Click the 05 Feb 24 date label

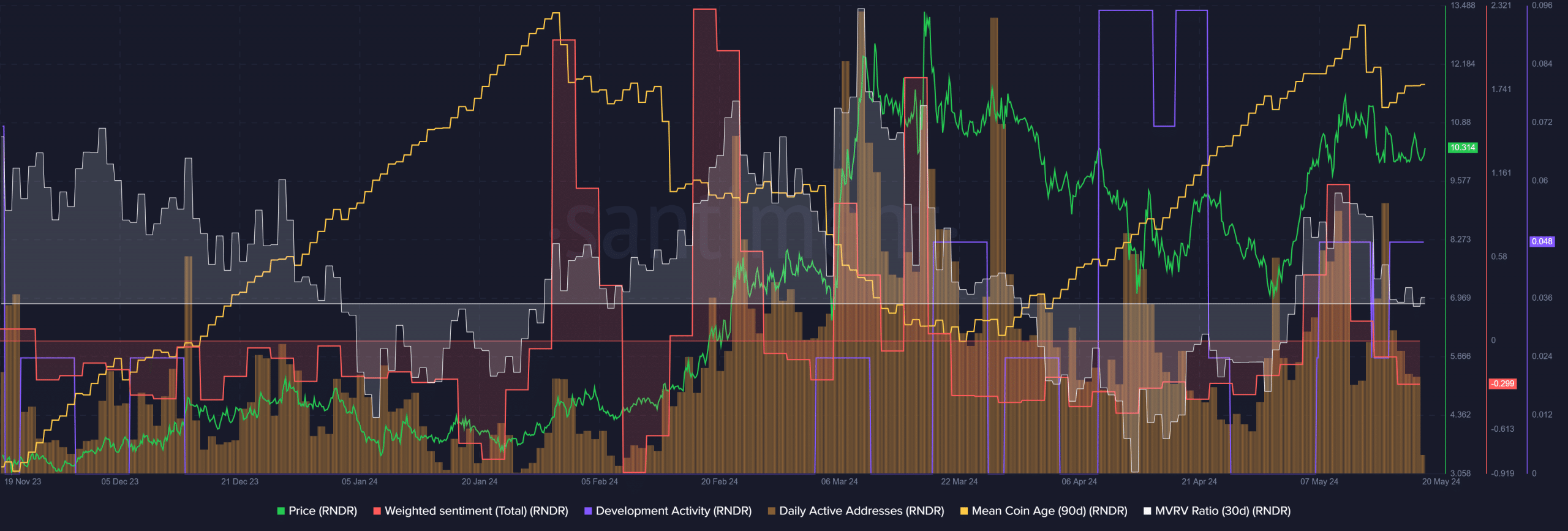[x=600, y=481]
